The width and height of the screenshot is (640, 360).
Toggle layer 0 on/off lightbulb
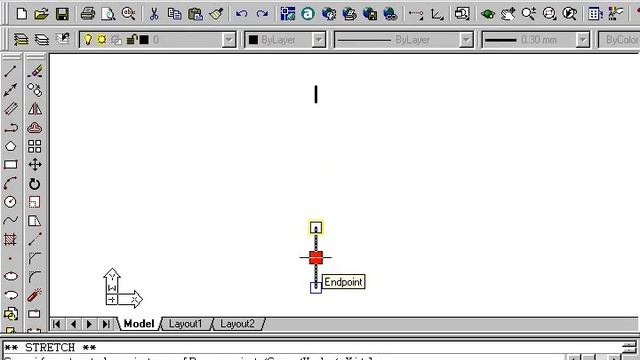pyautogui.click(x=87, y=40)
